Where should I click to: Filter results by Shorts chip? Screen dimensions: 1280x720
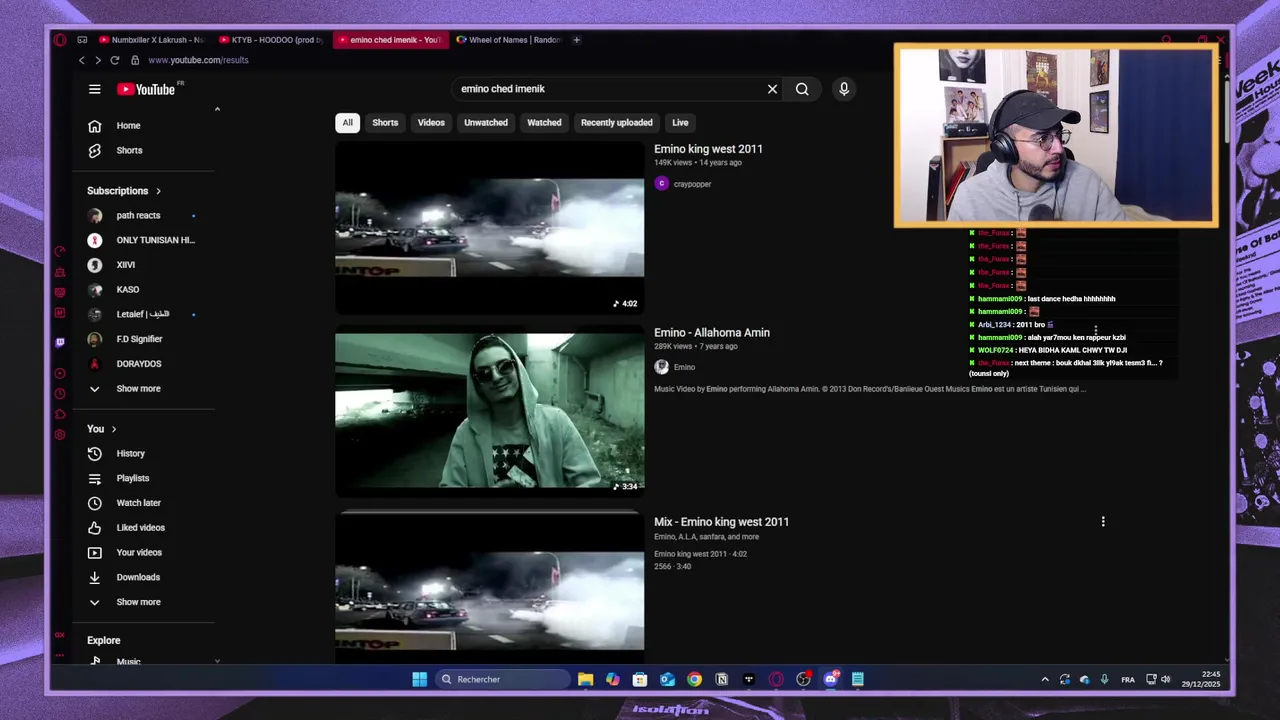pyautogui.click(x=385, y=122)
